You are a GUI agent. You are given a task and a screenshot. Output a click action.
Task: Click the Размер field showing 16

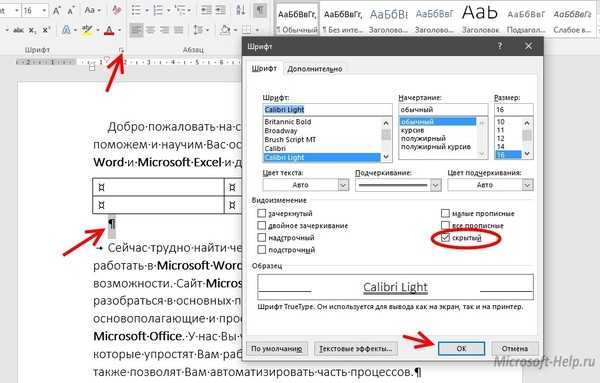click(x=514, y=109)
